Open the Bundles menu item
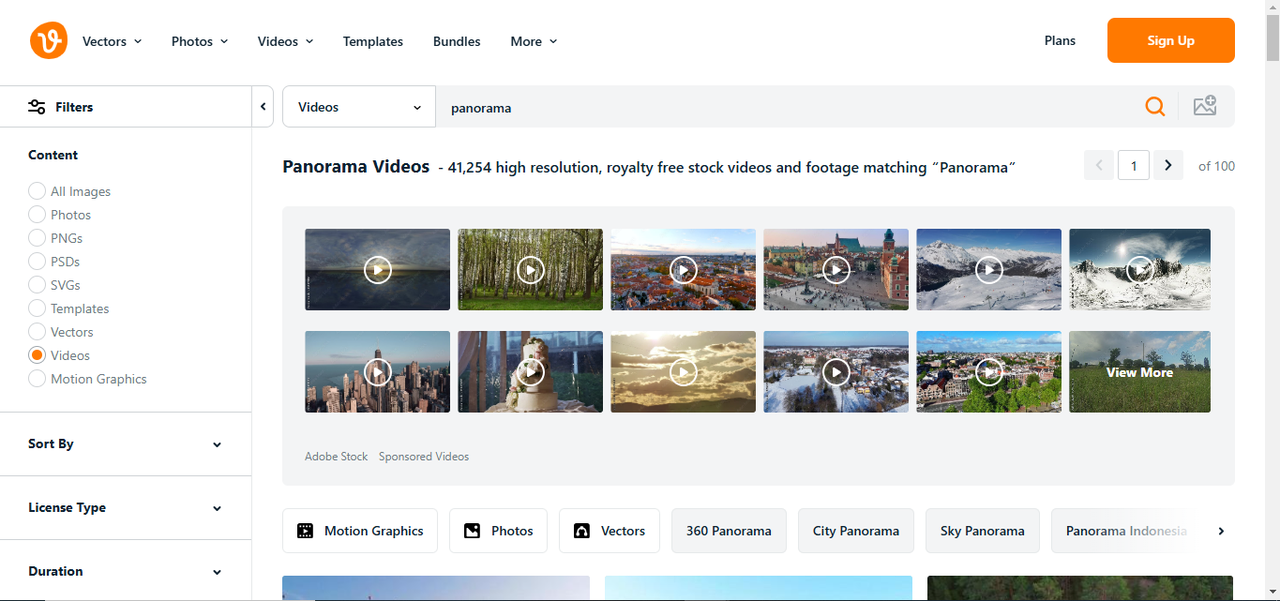Image resolution: width=1280 pixels, height=601 pixels. pyautogui.click(x=456, y=41)
